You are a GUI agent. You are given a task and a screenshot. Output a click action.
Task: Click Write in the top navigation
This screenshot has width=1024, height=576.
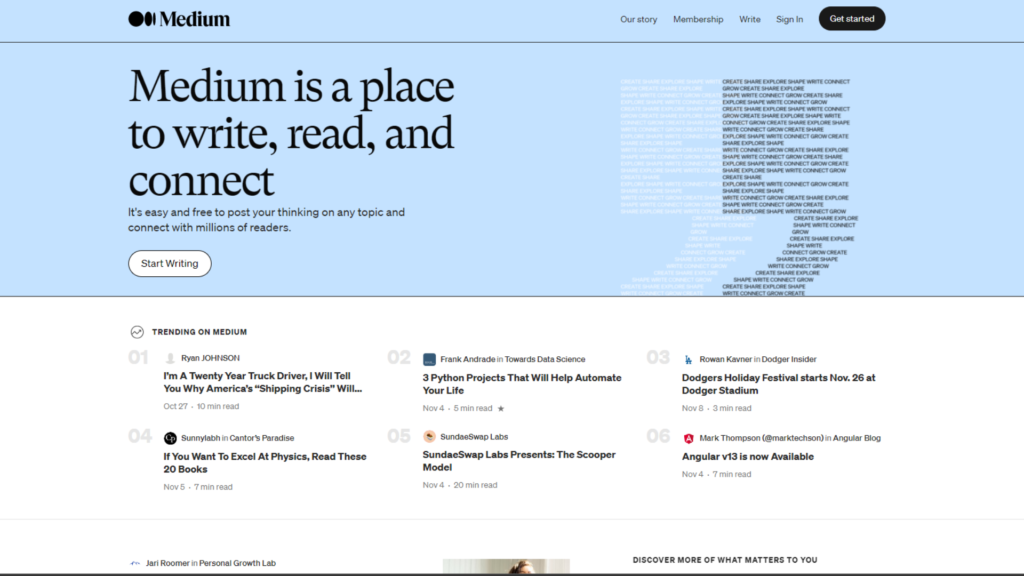coord(750,18)
